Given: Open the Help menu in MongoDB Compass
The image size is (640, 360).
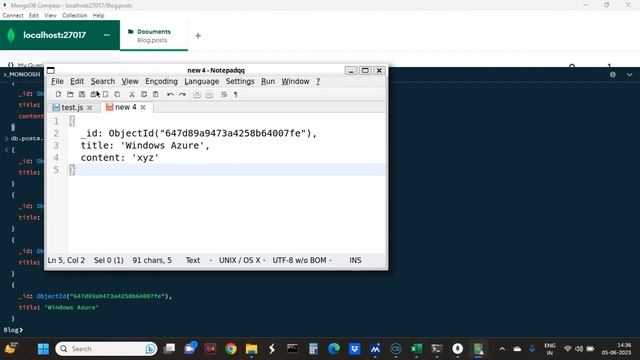Looking at the screenshot, I should tap(98, 16).
